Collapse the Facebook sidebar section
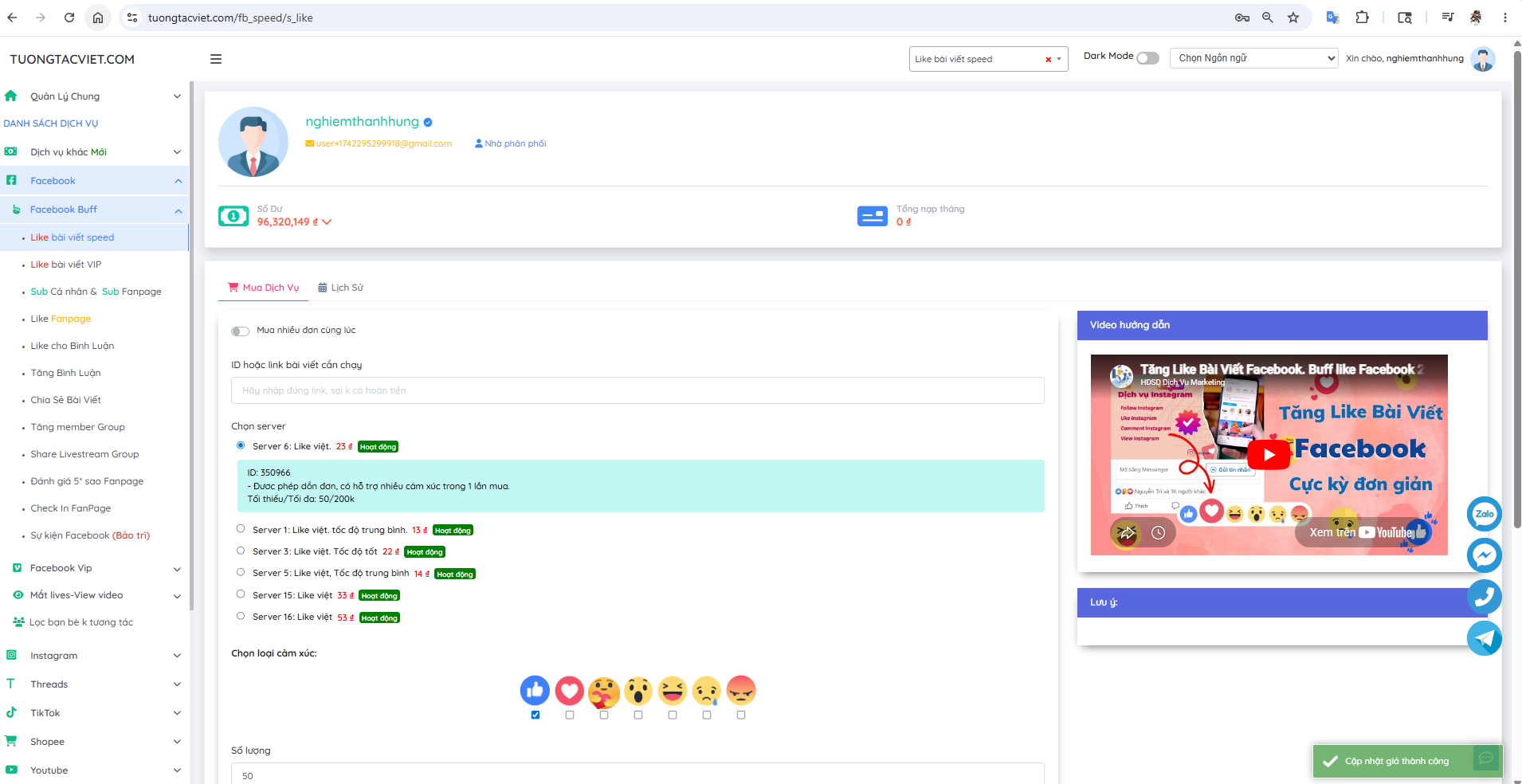Image resolution: width=1522 pixels, height=784 pixels. point(94,181)
